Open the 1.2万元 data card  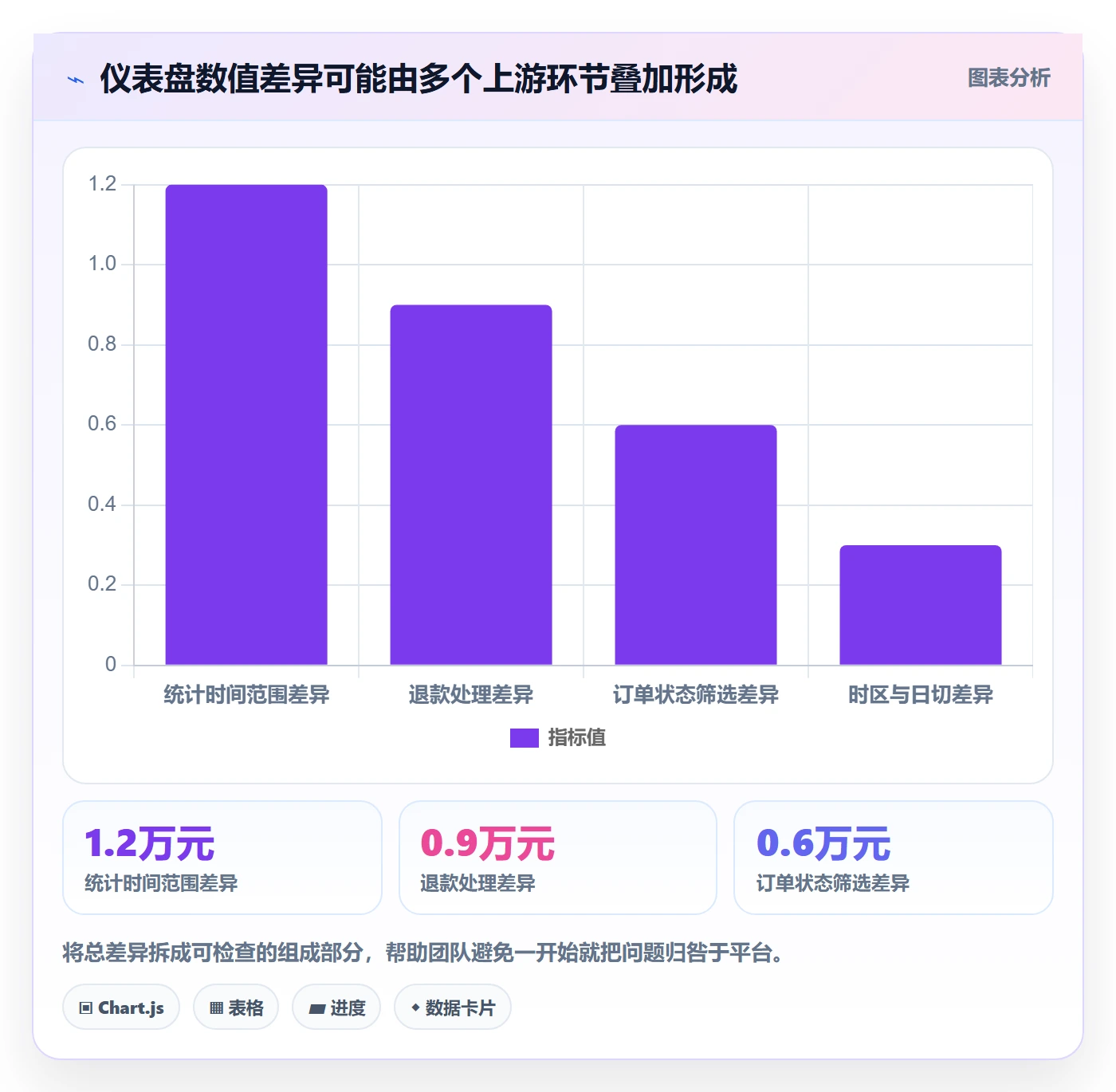pyautogui.click(x=222, y=858)
